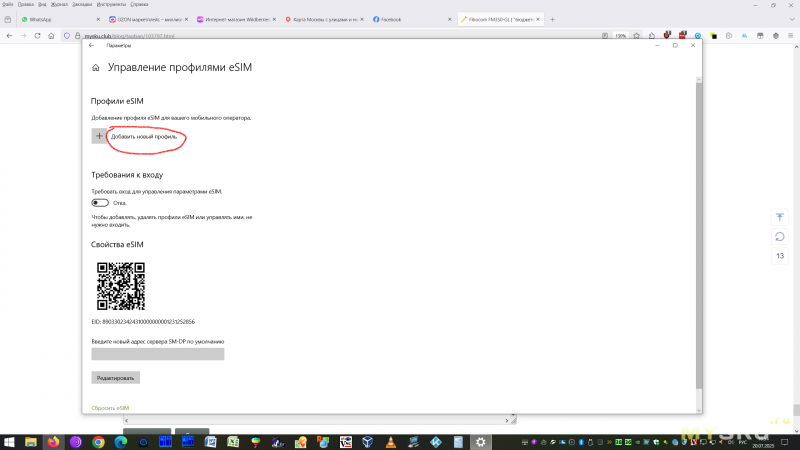Open the Правка menu in Firefox
This screenshot has width=800, height=450.
pyautogui.click(x=26, y=4)
